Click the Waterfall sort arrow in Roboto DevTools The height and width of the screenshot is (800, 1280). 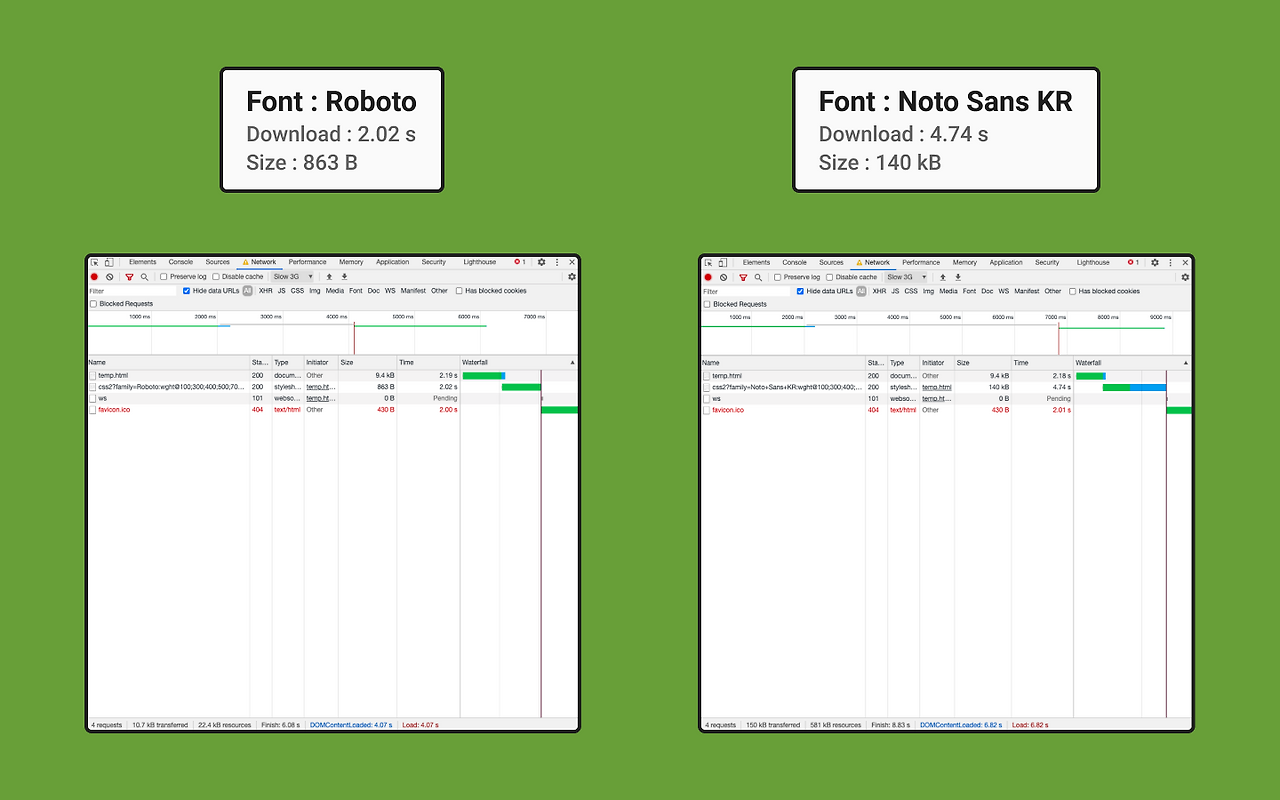(573, 362)
